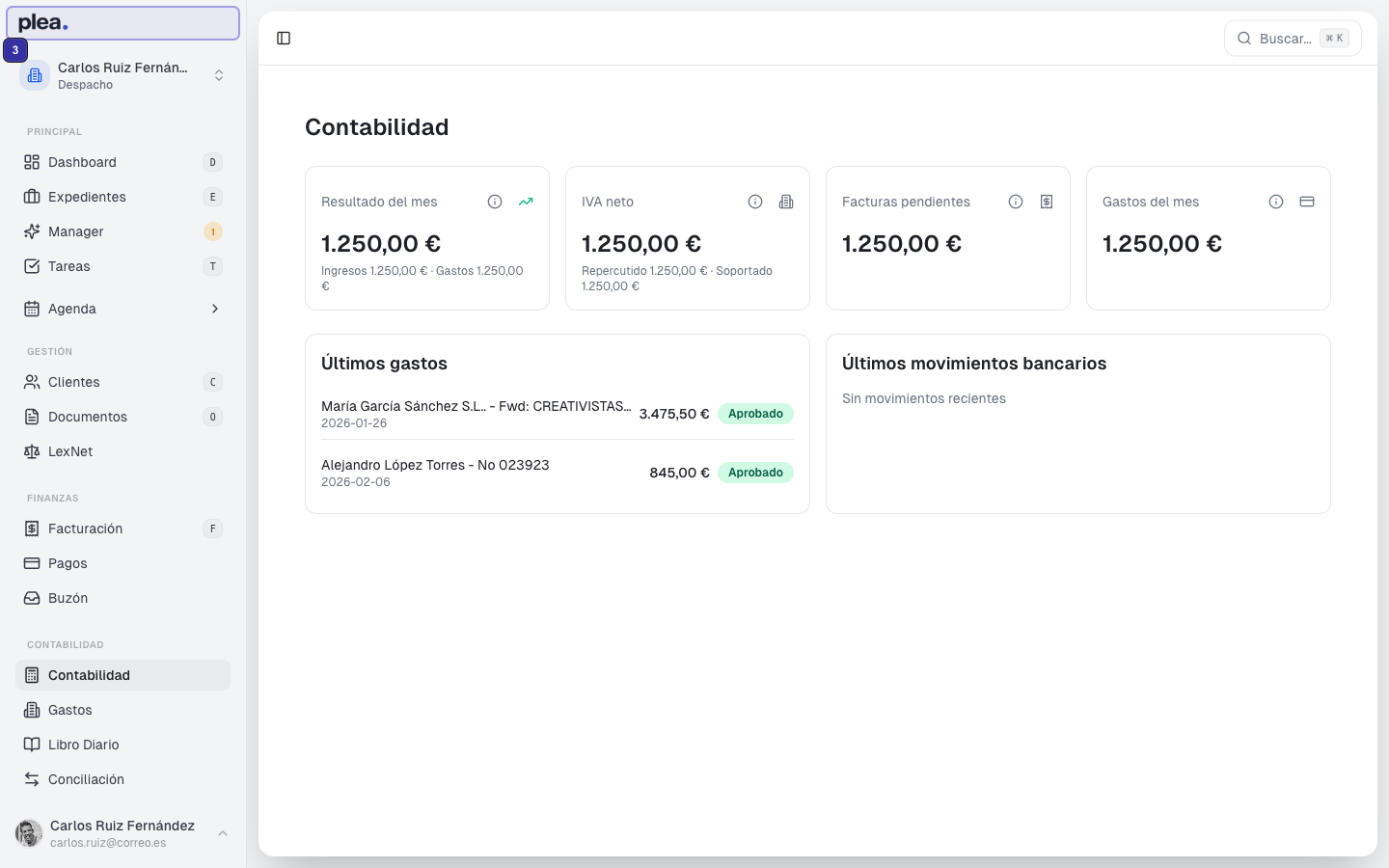1389x868 pixels.
Task: Click the Facturación receipt icon
Action: click(x=32, y=529)
